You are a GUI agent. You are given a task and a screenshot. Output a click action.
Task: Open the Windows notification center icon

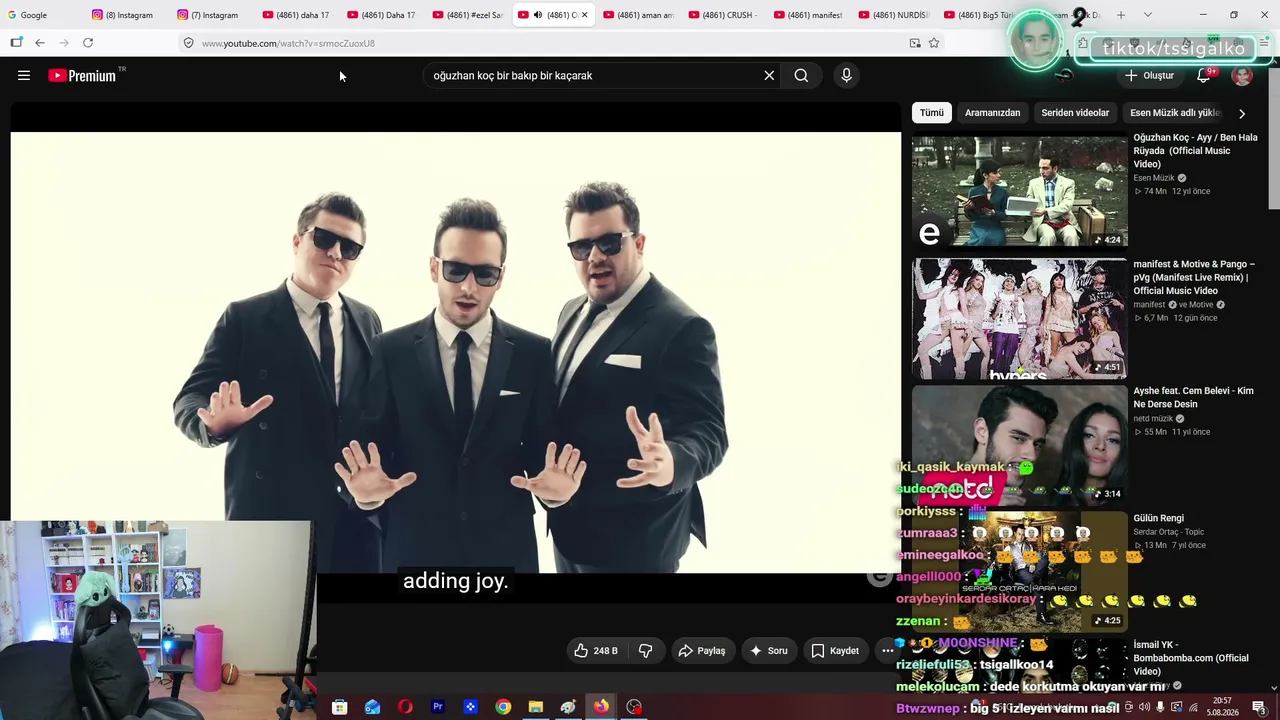pos(1259,707)
